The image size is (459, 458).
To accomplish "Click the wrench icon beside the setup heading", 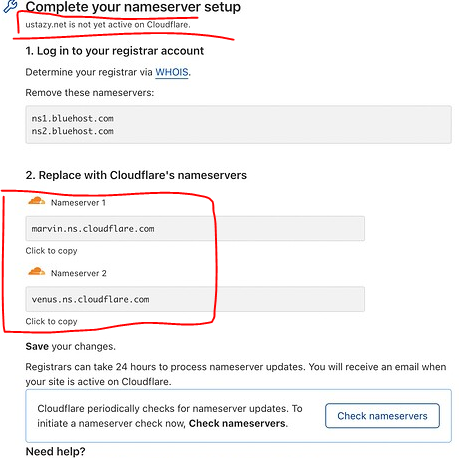I will click(10, 6).
